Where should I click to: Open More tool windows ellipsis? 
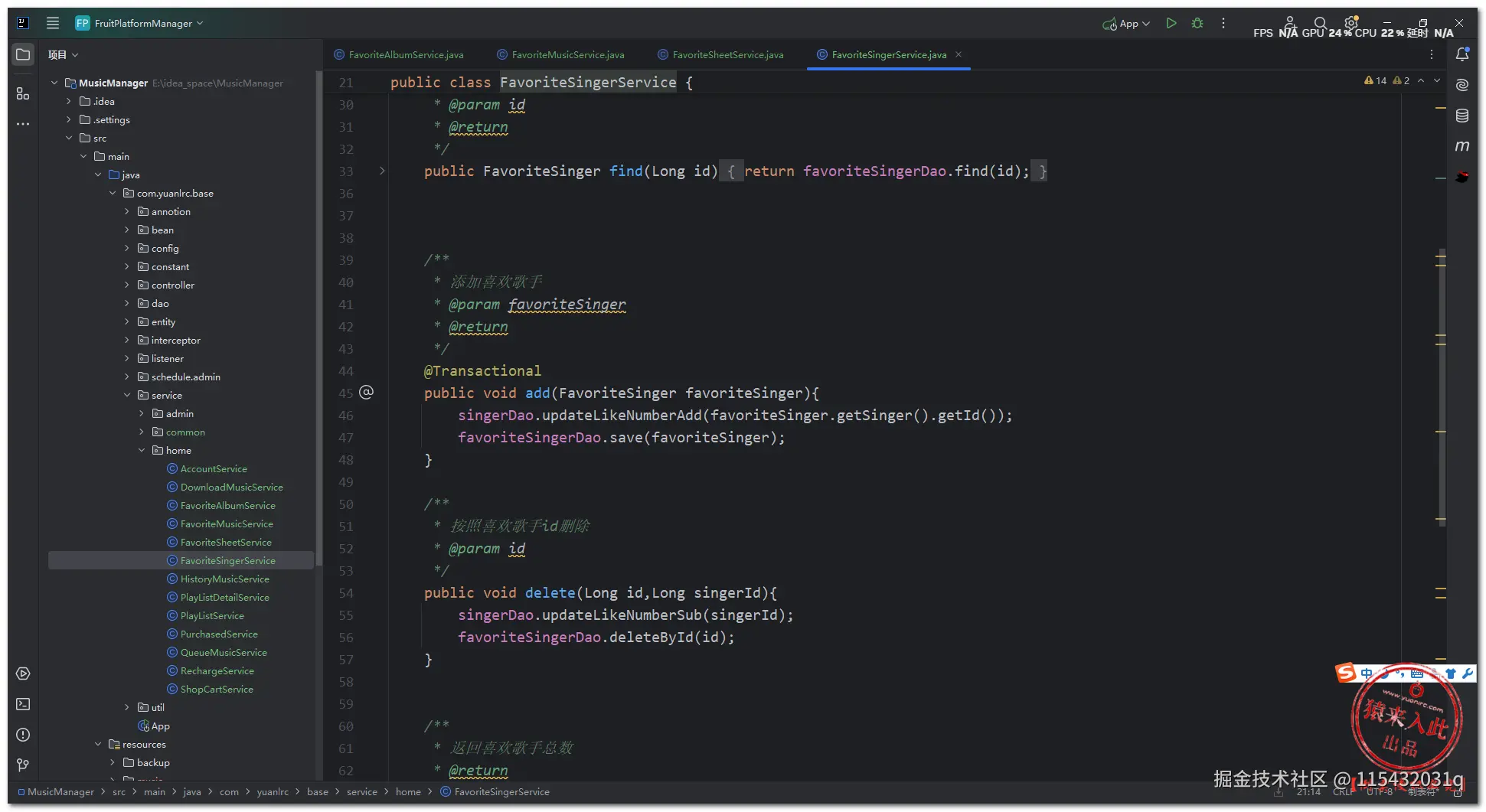click(23, 123)
